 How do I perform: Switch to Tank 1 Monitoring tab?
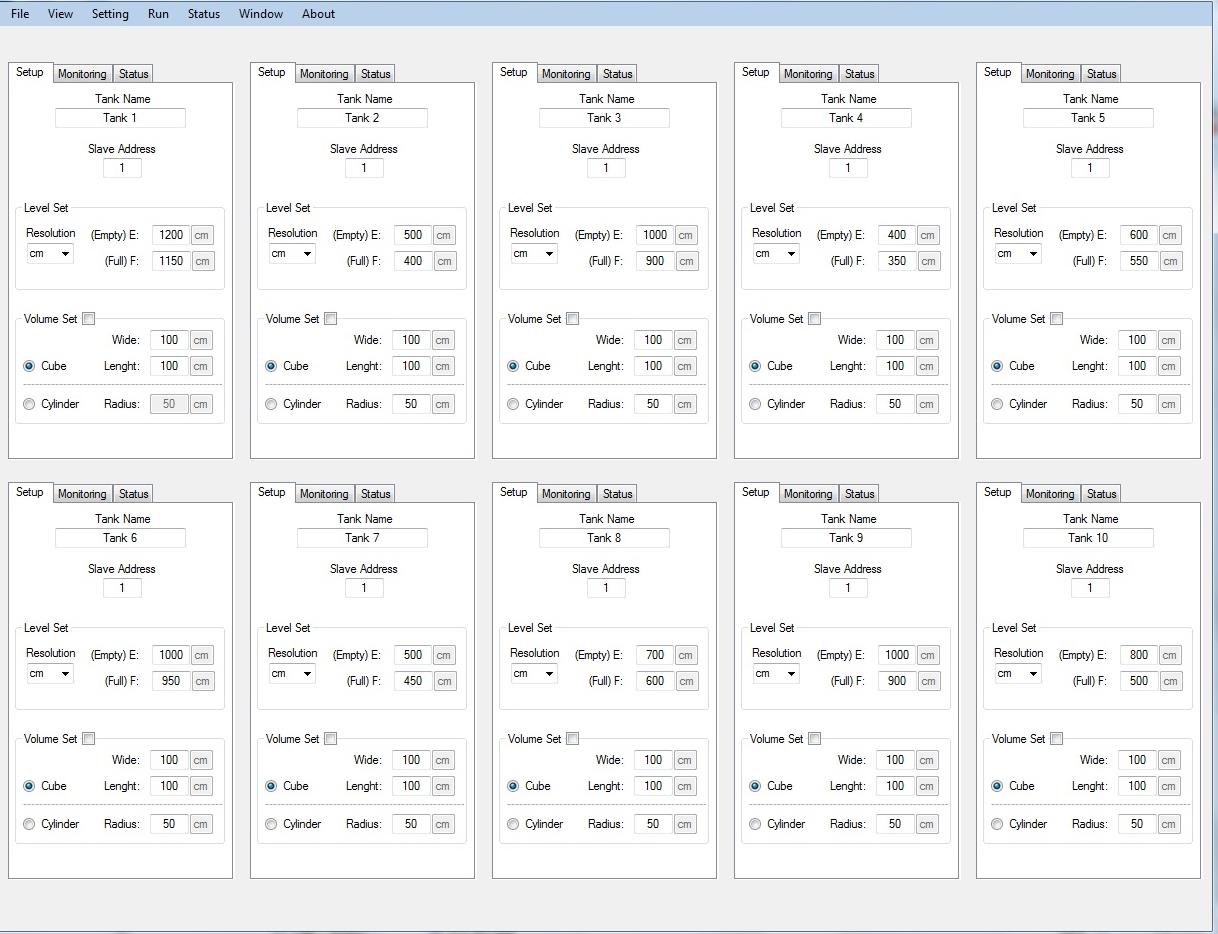(x=82, y=74)
